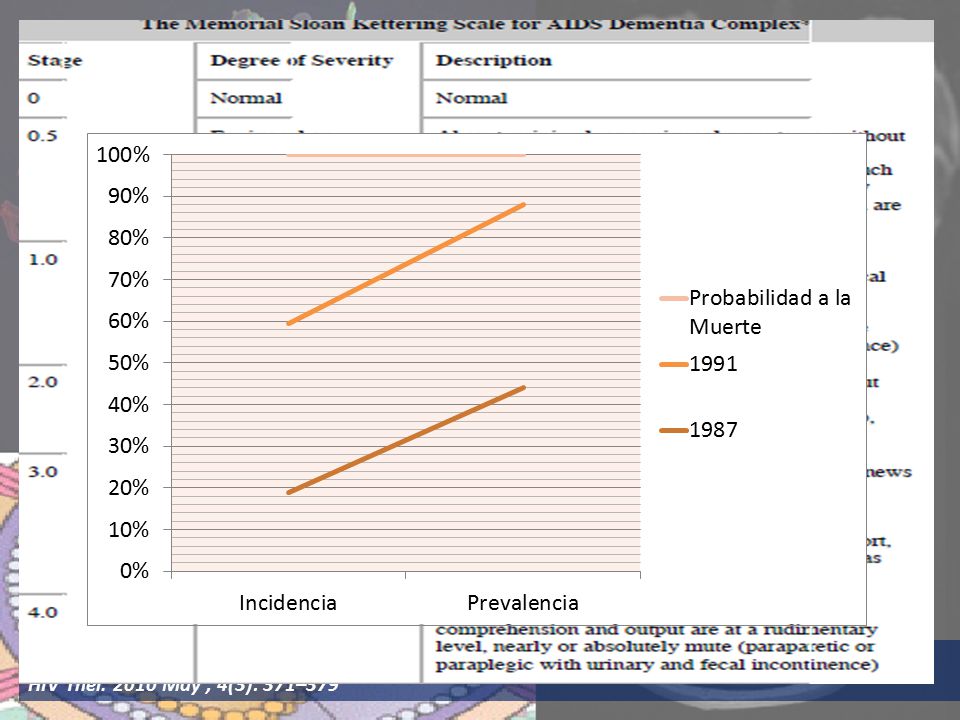The width and height of the screenshot is (960, 720).
Task: Click the 10% axis label
Action: click(x=129, y=530)
